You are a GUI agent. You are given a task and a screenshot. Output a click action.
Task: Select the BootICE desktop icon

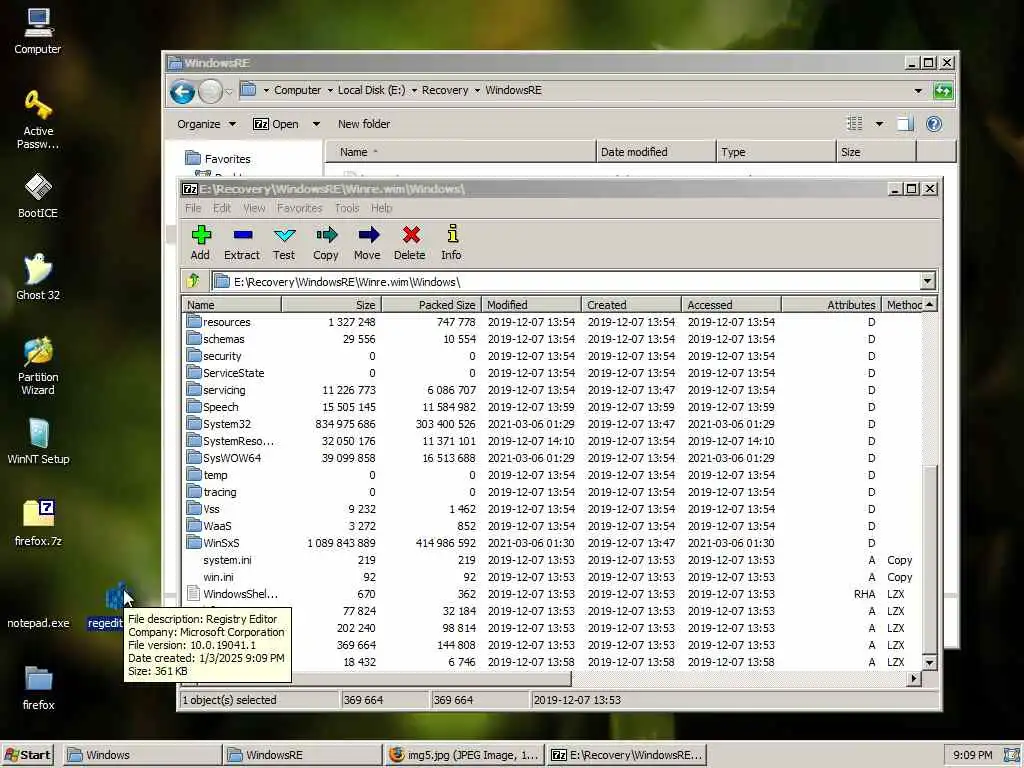[x=38, y=196]
